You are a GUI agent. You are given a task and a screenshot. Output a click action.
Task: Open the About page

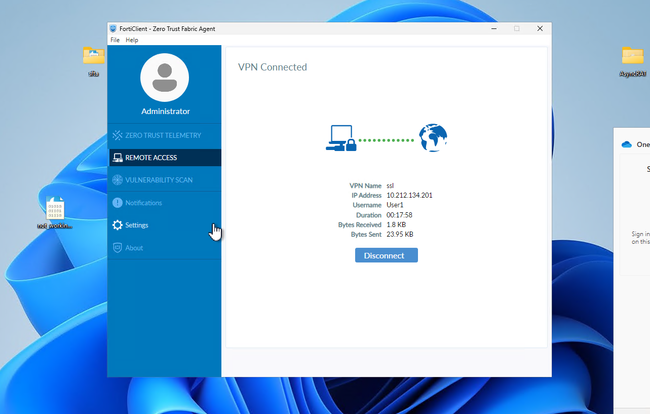coord(164,248)
